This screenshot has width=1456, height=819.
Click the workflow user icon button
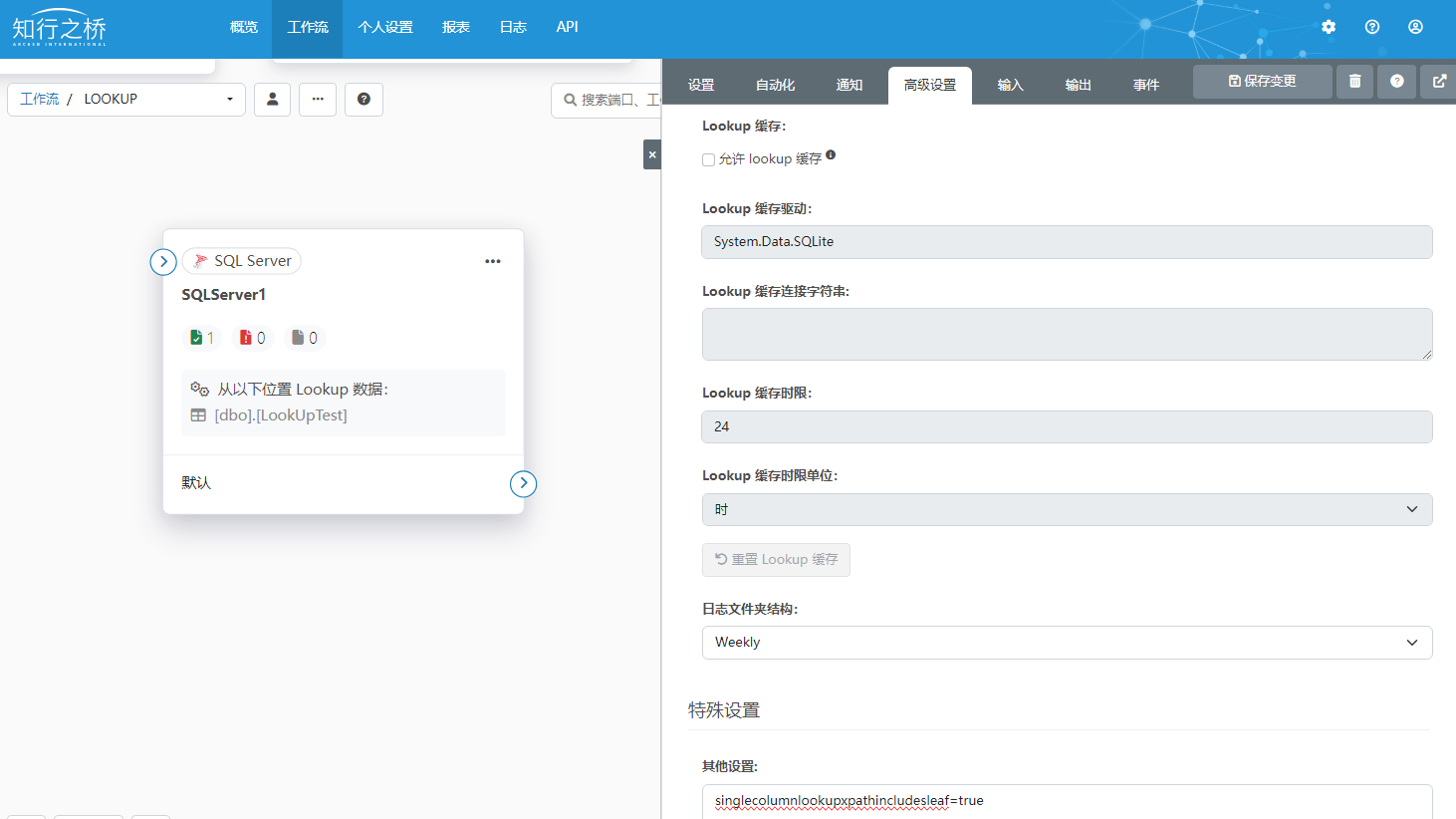point(272,100)
